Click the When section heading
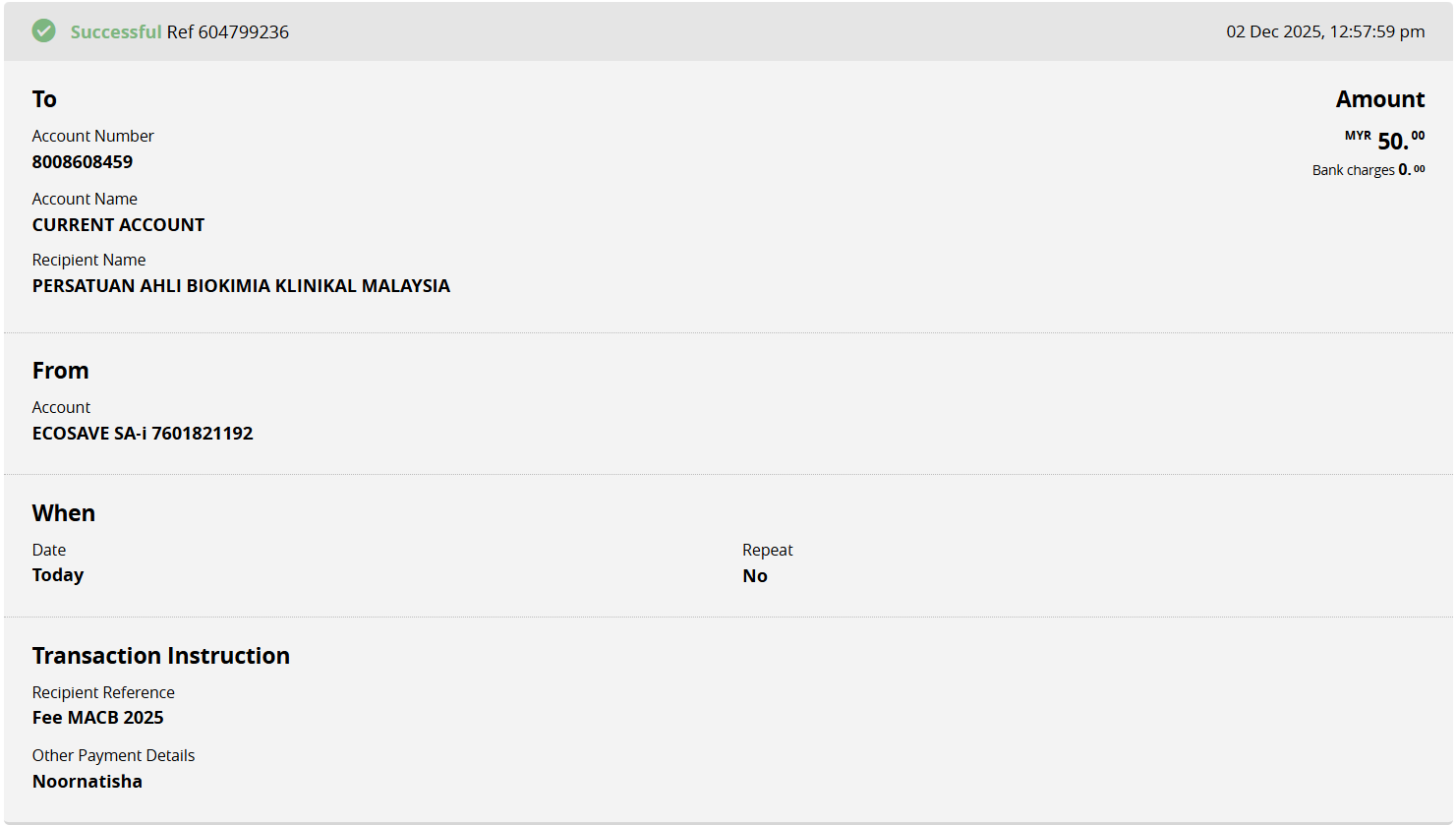The height and width of the screenshot is (825, 1456). 64,513
